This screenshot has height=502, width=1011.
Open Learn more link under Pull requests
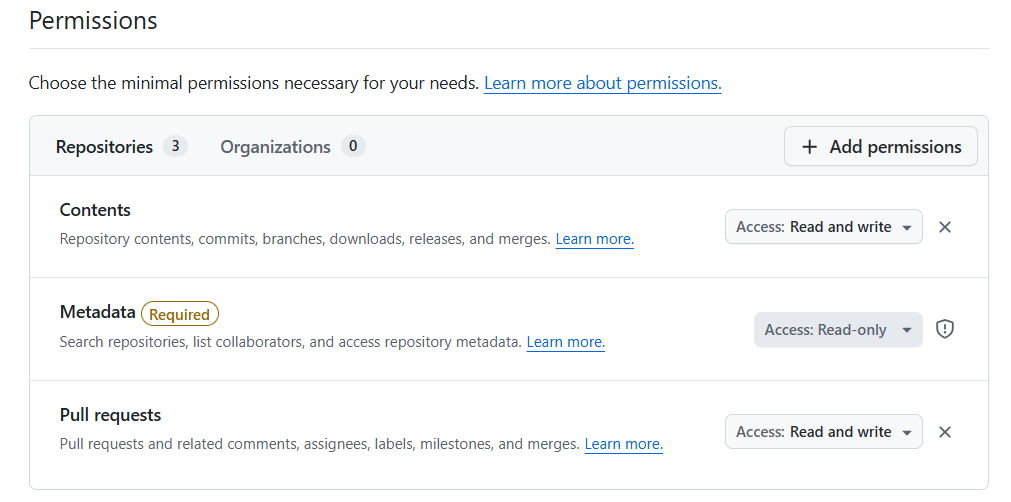tap(623, 444)
